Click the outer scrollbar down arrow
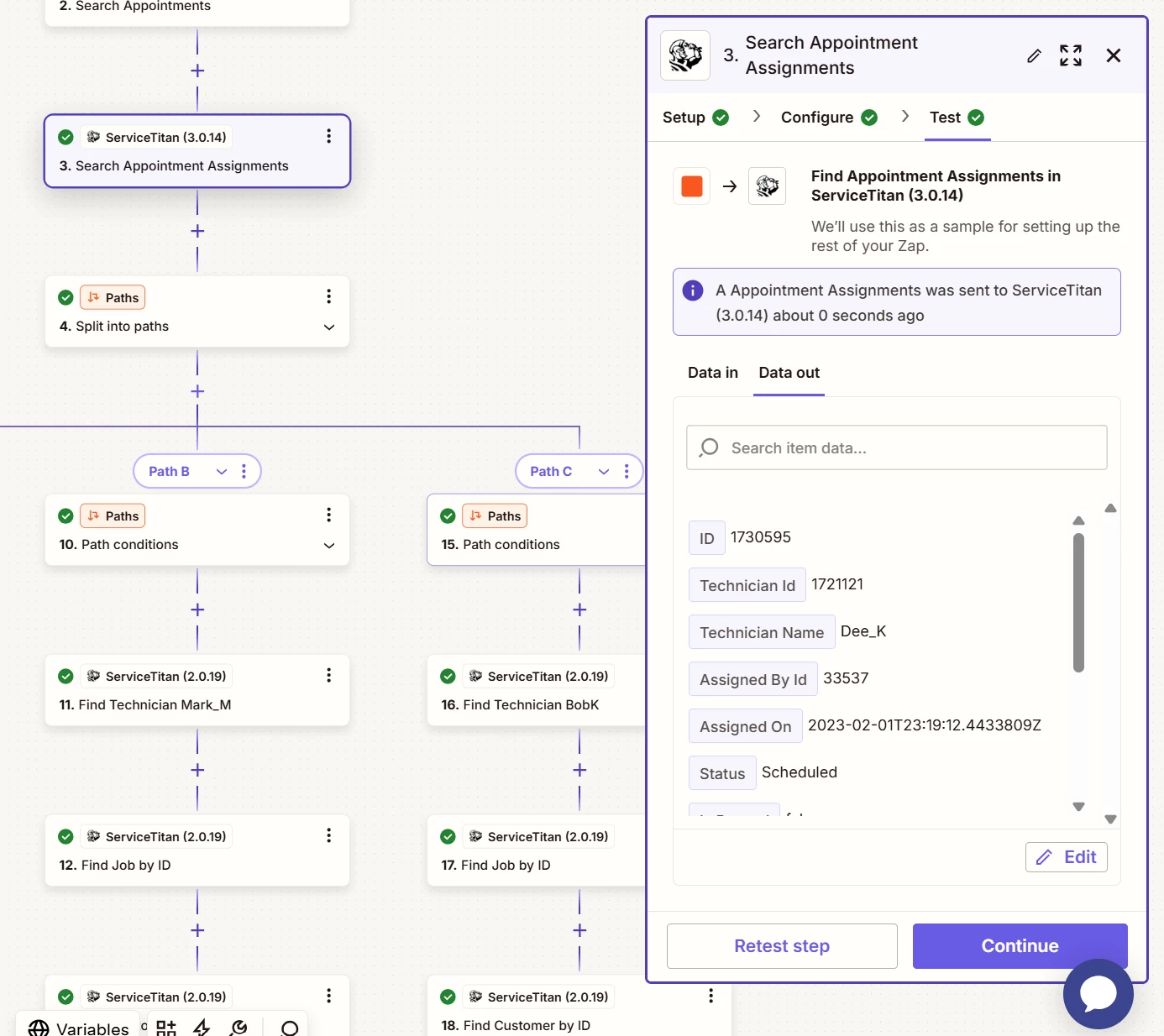The image size is (1164, 1036). [1110, 819]
